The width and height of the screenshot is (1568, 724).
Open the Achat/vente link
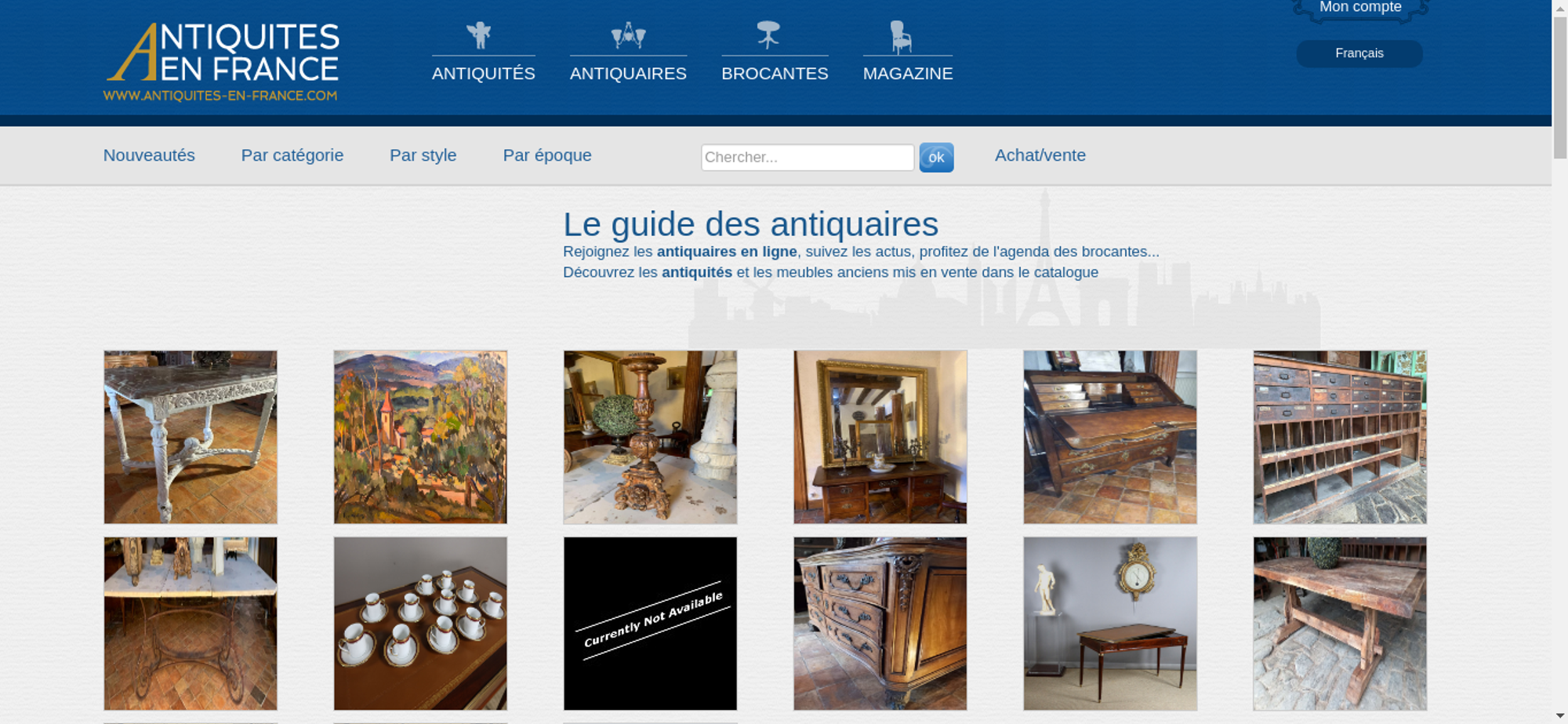coord(1040,155)
